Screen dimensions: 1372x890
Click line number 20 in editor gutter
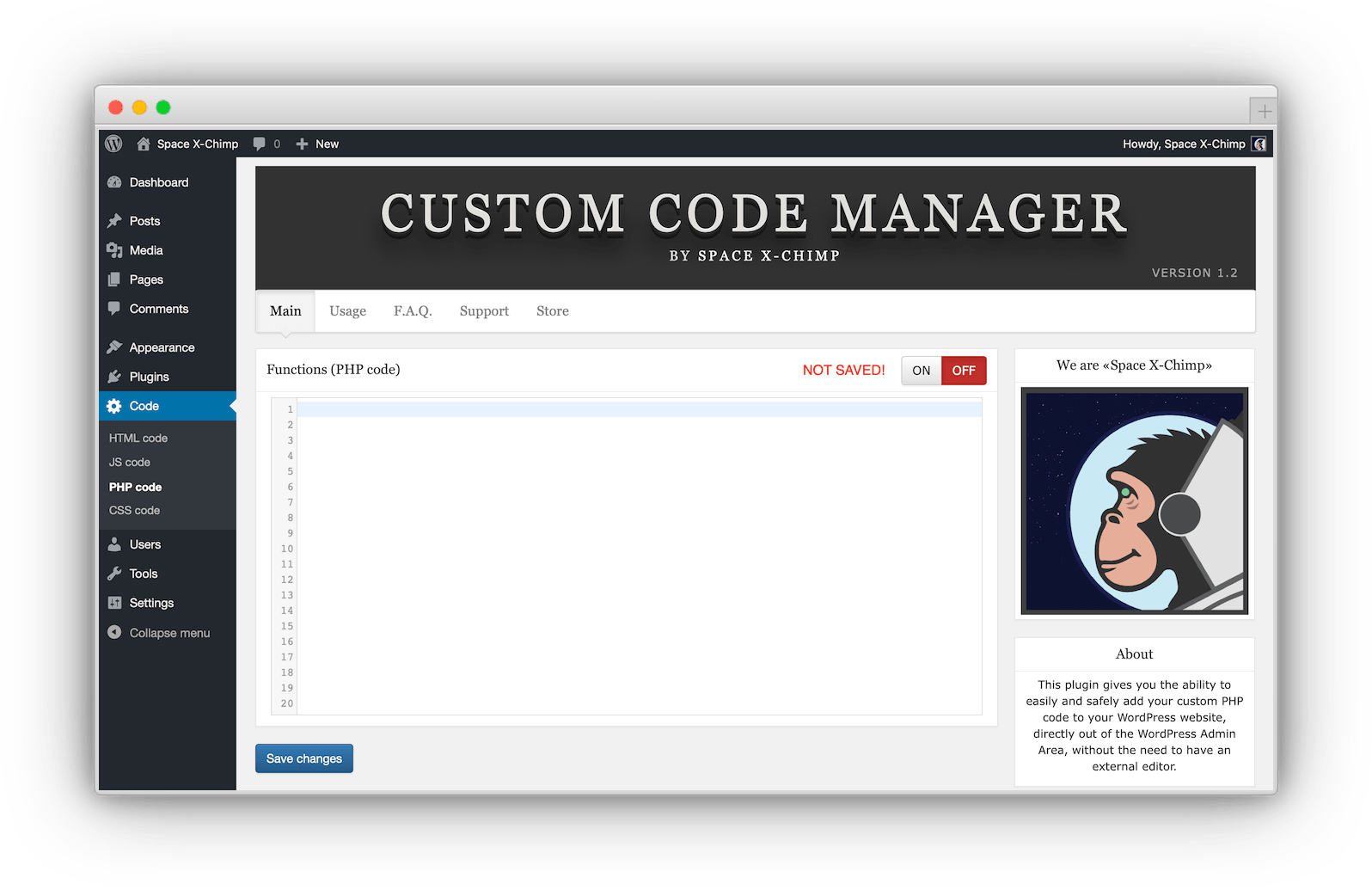[287, 703]
